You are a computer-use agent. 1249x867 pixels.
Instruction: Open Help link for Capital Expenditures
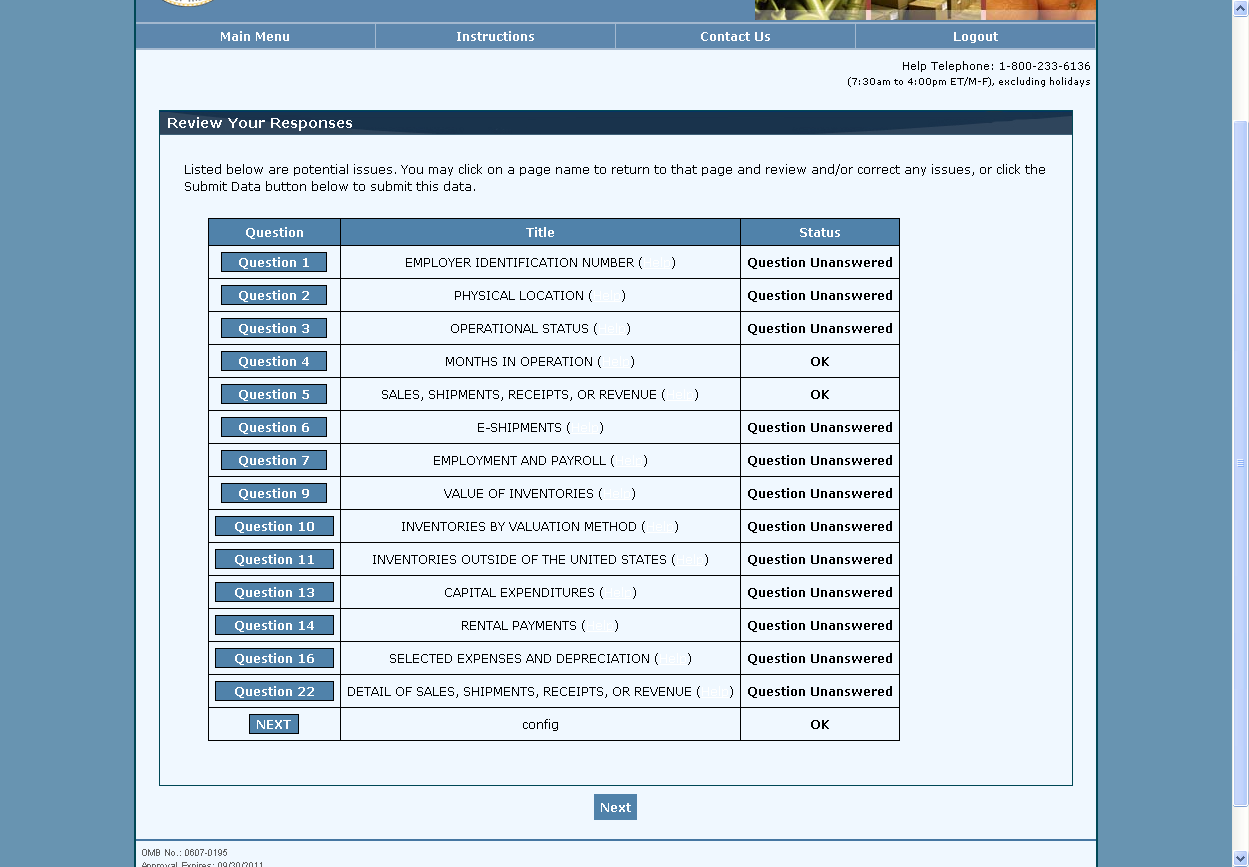pyautogui.click(x=618, y=592)
